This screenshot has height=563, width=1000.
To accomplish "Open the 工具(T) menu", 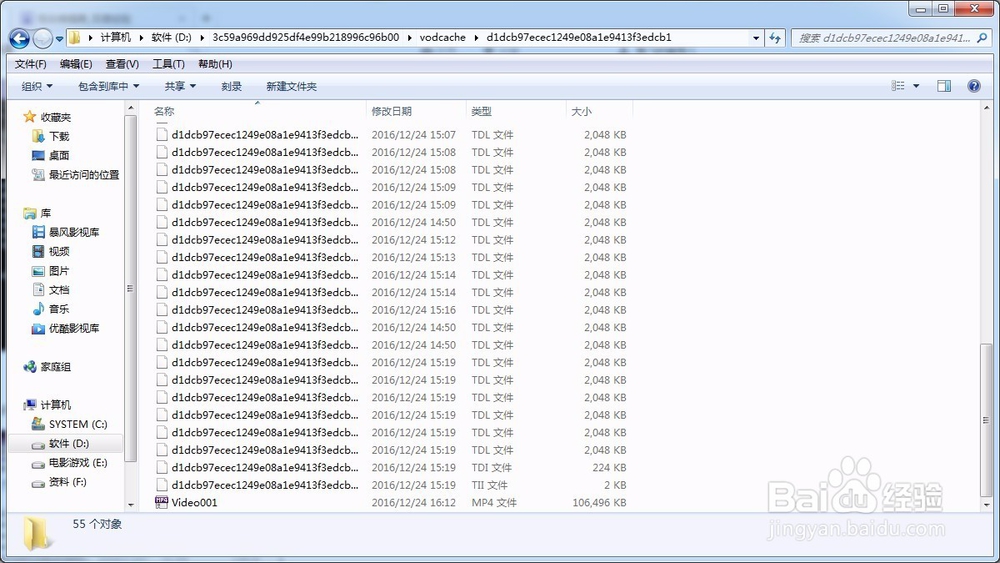I will tap(168, 64).
